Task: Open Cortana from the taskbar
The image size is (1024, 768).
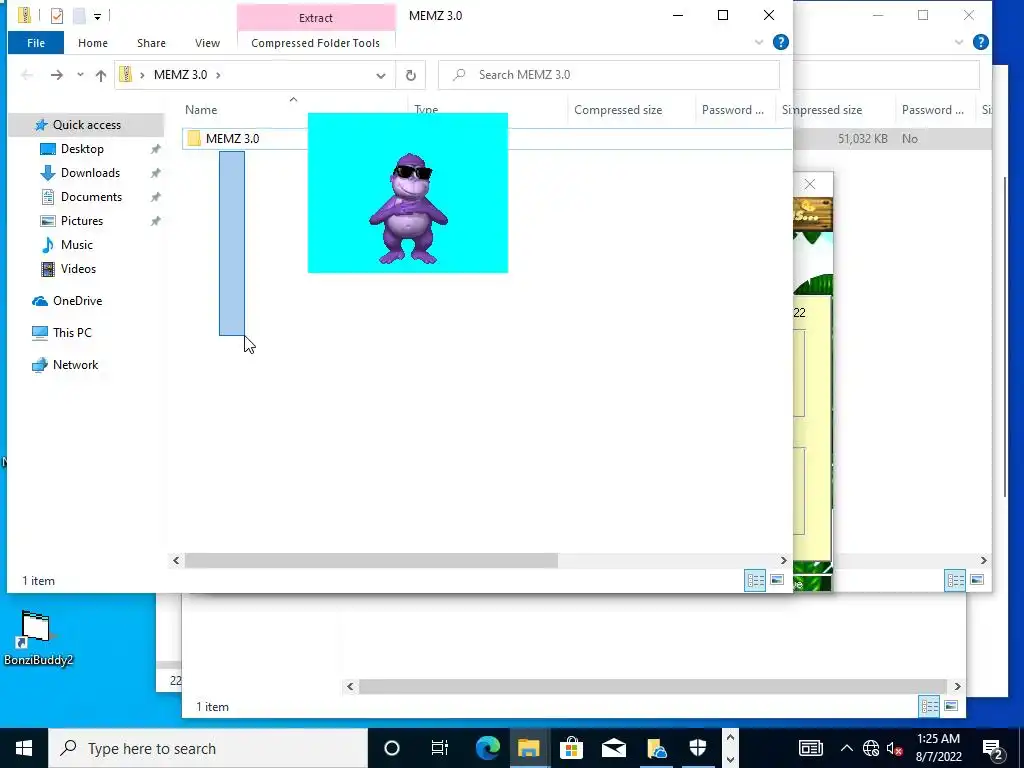Action: point(392,748)
